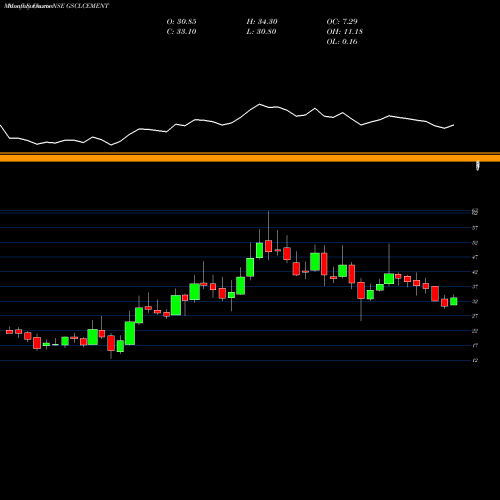Click the red candle with the tallest upper wick
The height and width of the screenshot is (500, 500).
point(269,246)
